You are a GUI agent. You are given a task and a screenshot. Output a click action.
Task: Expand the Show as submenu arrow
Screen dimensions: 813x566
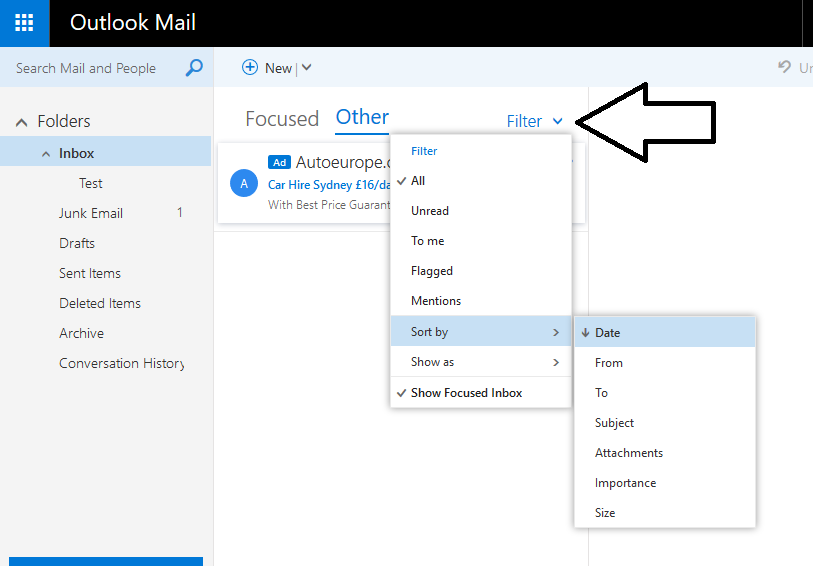pos(556,362)
